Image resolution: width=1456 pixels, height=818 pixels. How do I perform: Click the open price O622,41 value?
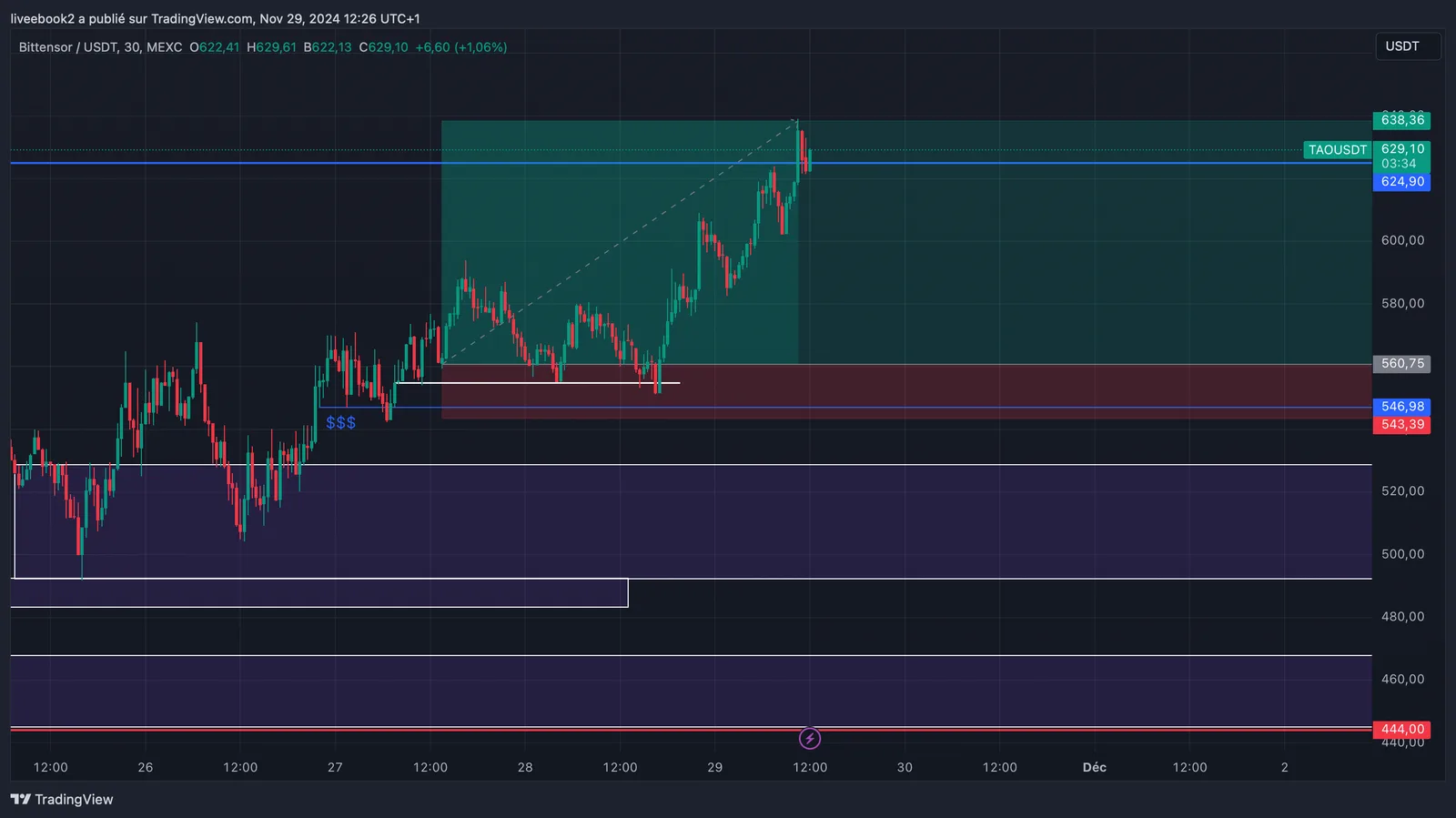coord(214,47)
